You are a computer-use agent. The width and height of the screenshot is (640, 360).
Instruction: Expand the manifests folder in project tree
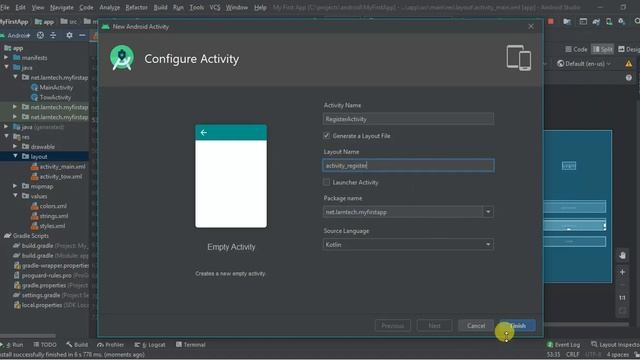pyautogui.click(x=6, y=58)
